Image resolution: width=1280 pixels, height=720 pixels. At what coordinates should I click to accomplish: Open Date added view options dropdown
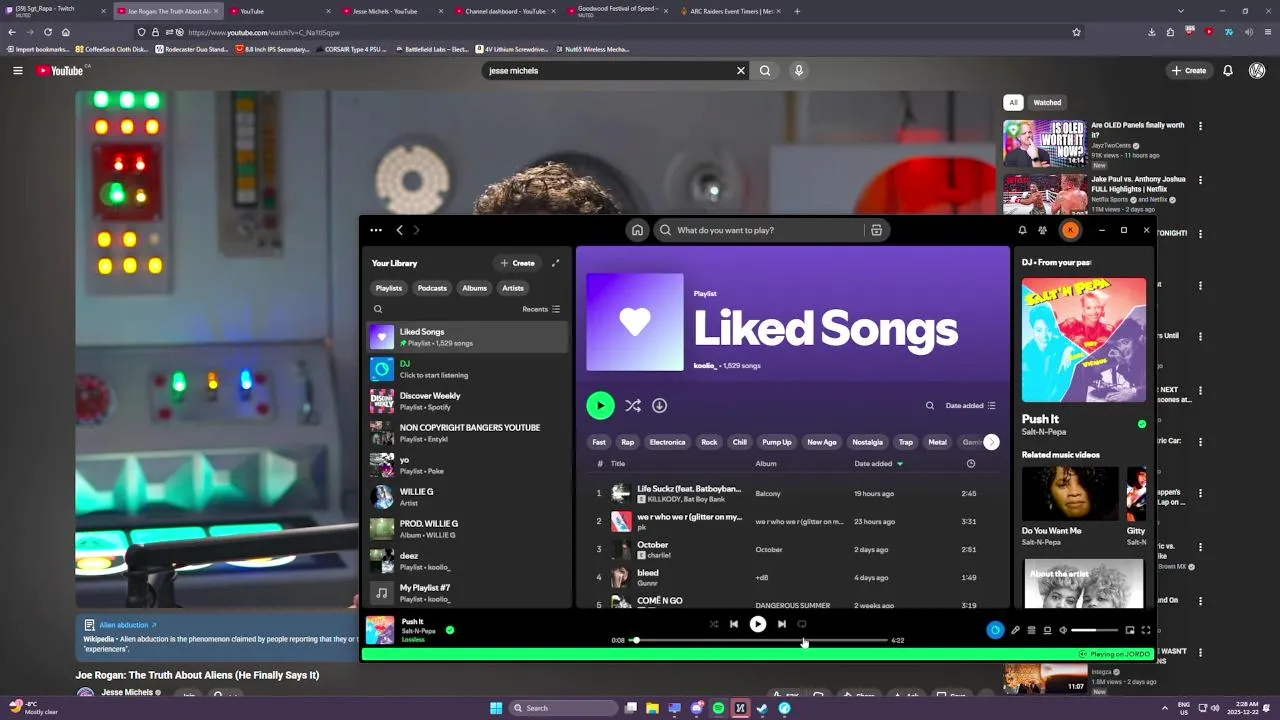971,406
